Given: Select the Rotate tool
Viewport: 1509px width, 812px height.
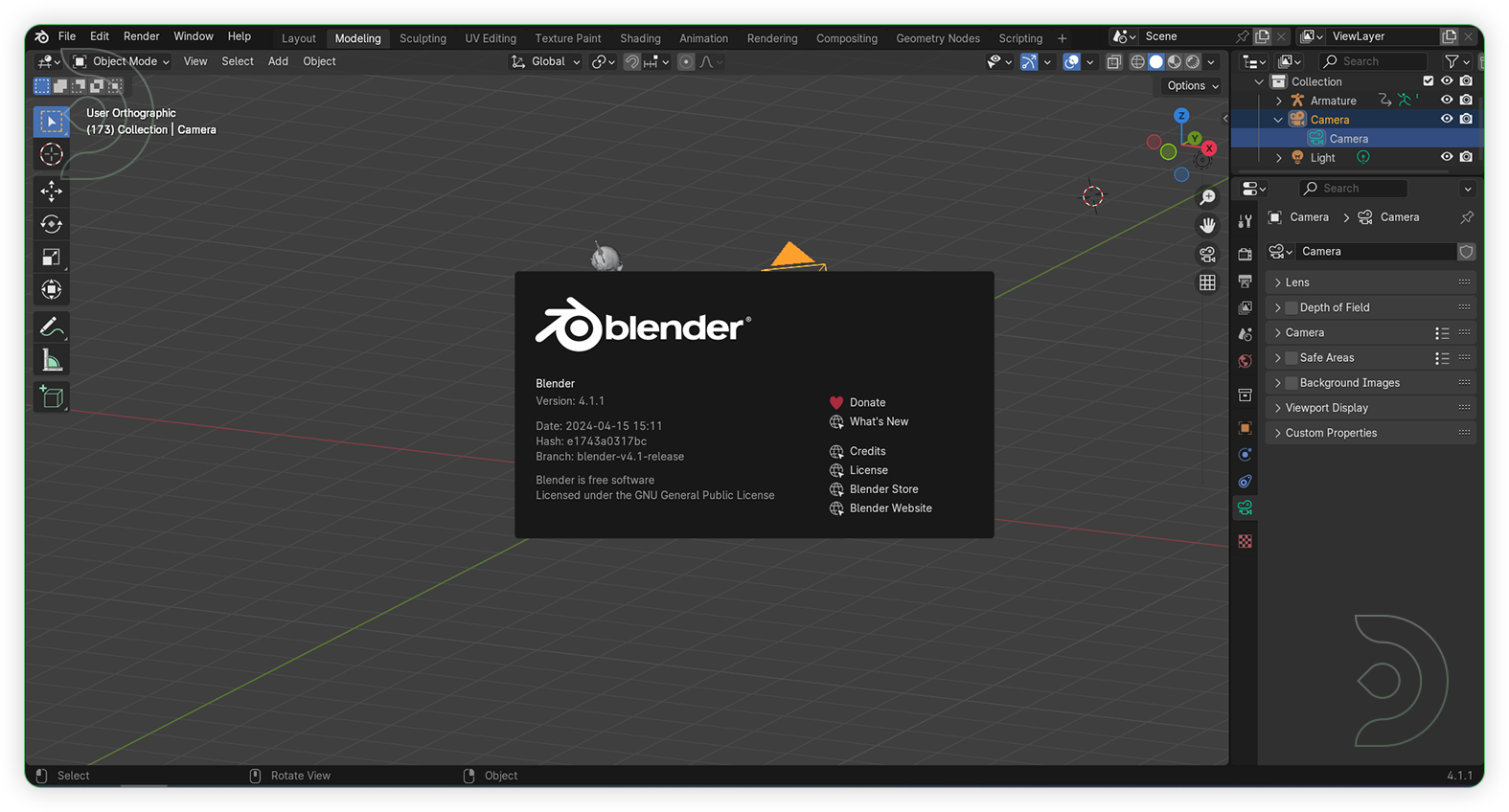Looking at the screenshot, I should 52,224.
